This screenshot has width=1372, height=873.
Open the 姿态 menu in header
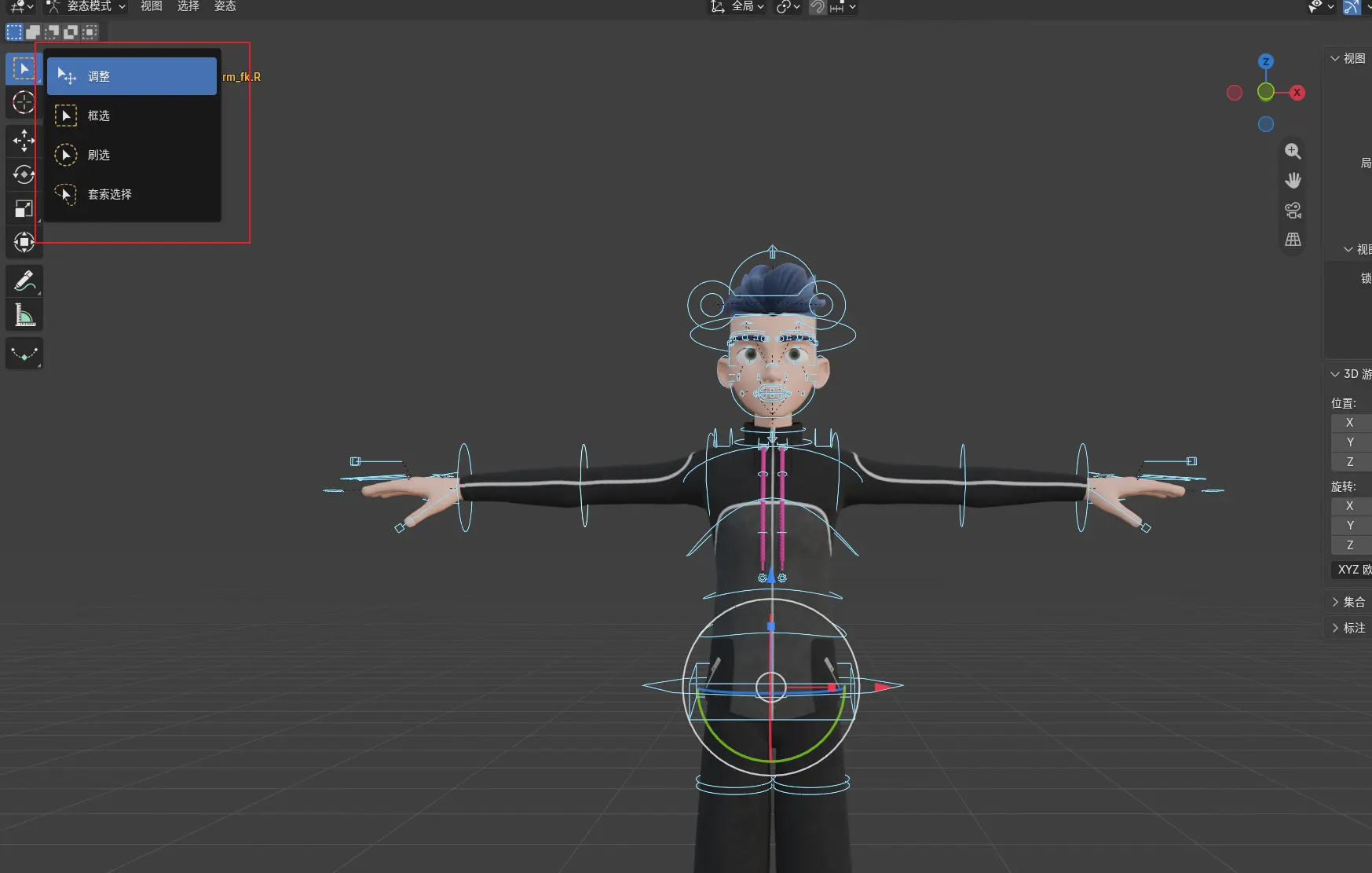[225, 6]
